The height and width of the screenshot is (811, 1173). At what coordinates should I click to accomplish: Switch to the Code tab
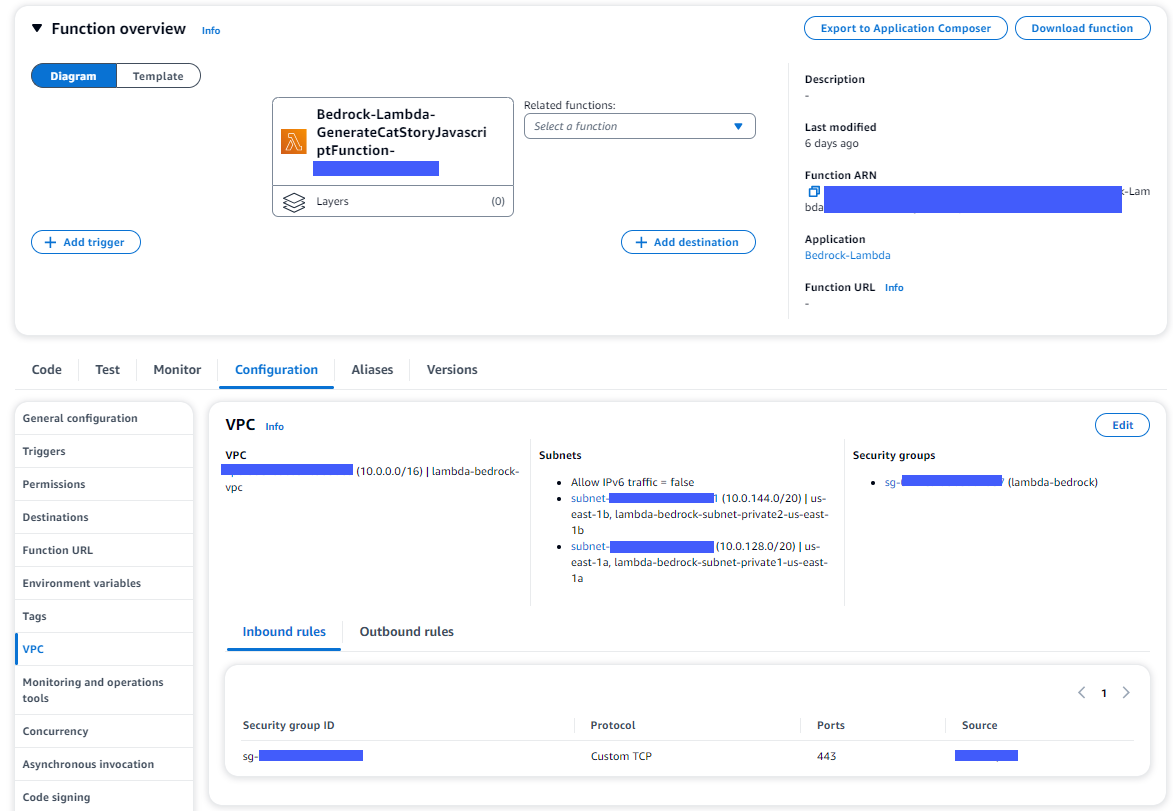tap(46, 370)
